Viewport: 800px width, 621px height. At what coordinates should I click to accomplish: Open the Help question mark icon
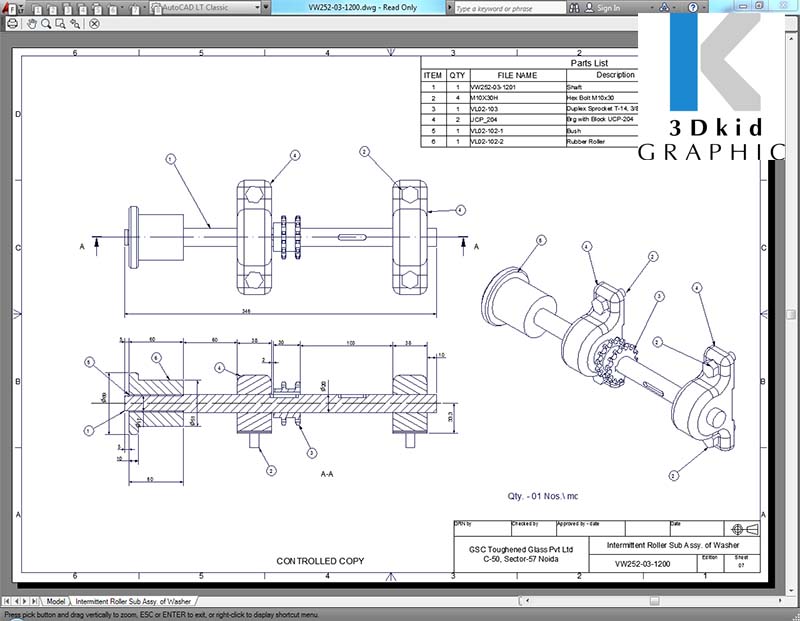[693, 8]
